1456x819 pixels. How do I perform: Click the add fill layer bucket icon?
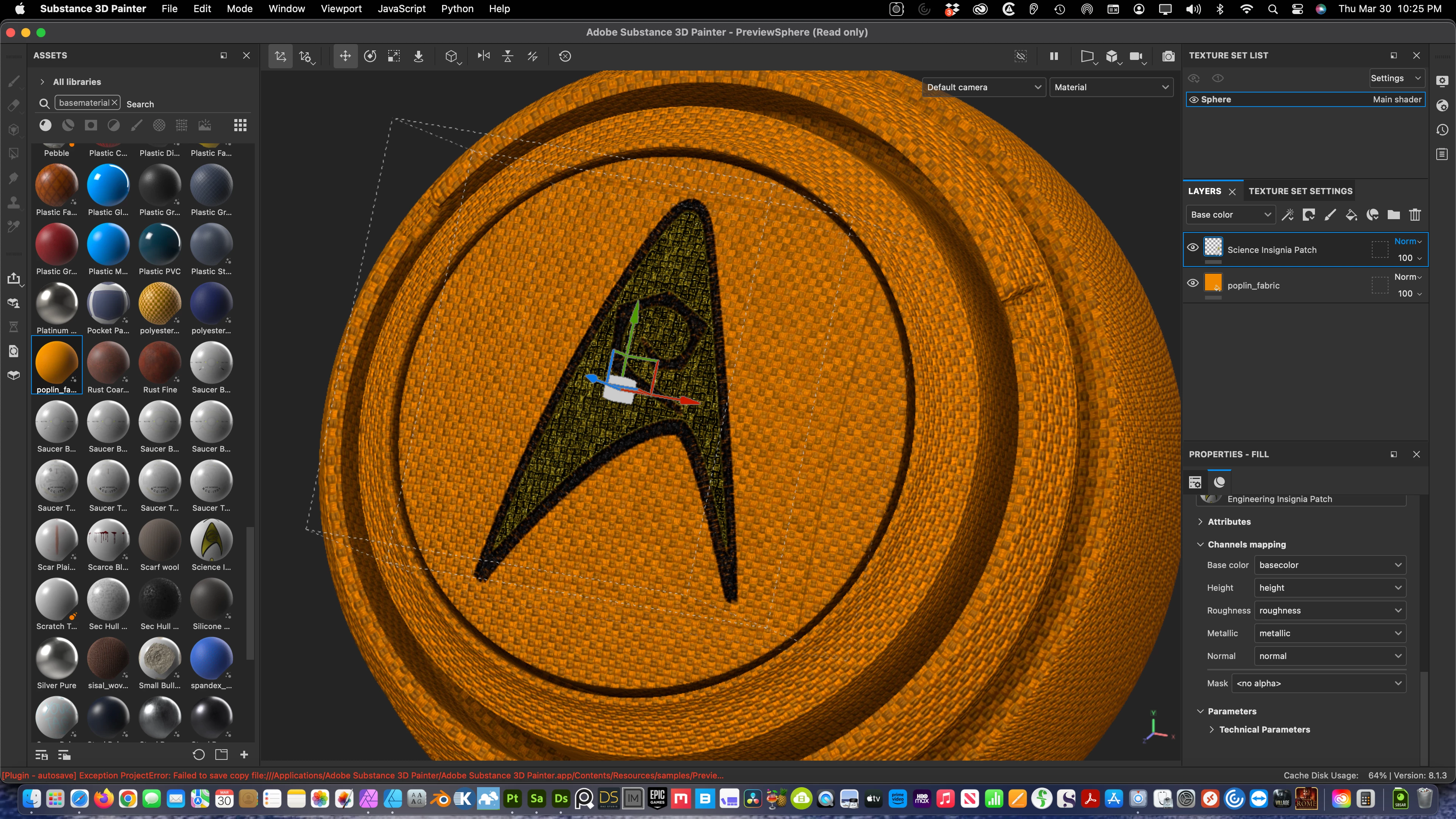[1351, 215]
